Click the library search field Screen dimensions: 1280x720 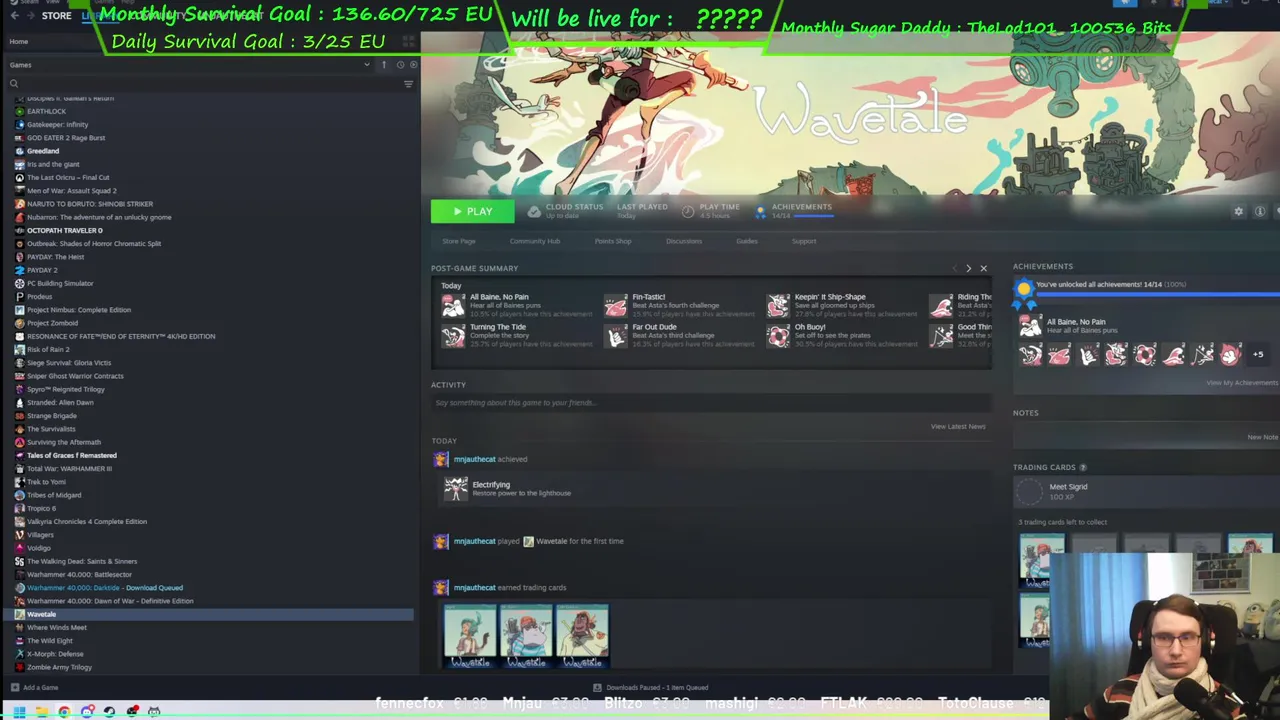point(205,84)
